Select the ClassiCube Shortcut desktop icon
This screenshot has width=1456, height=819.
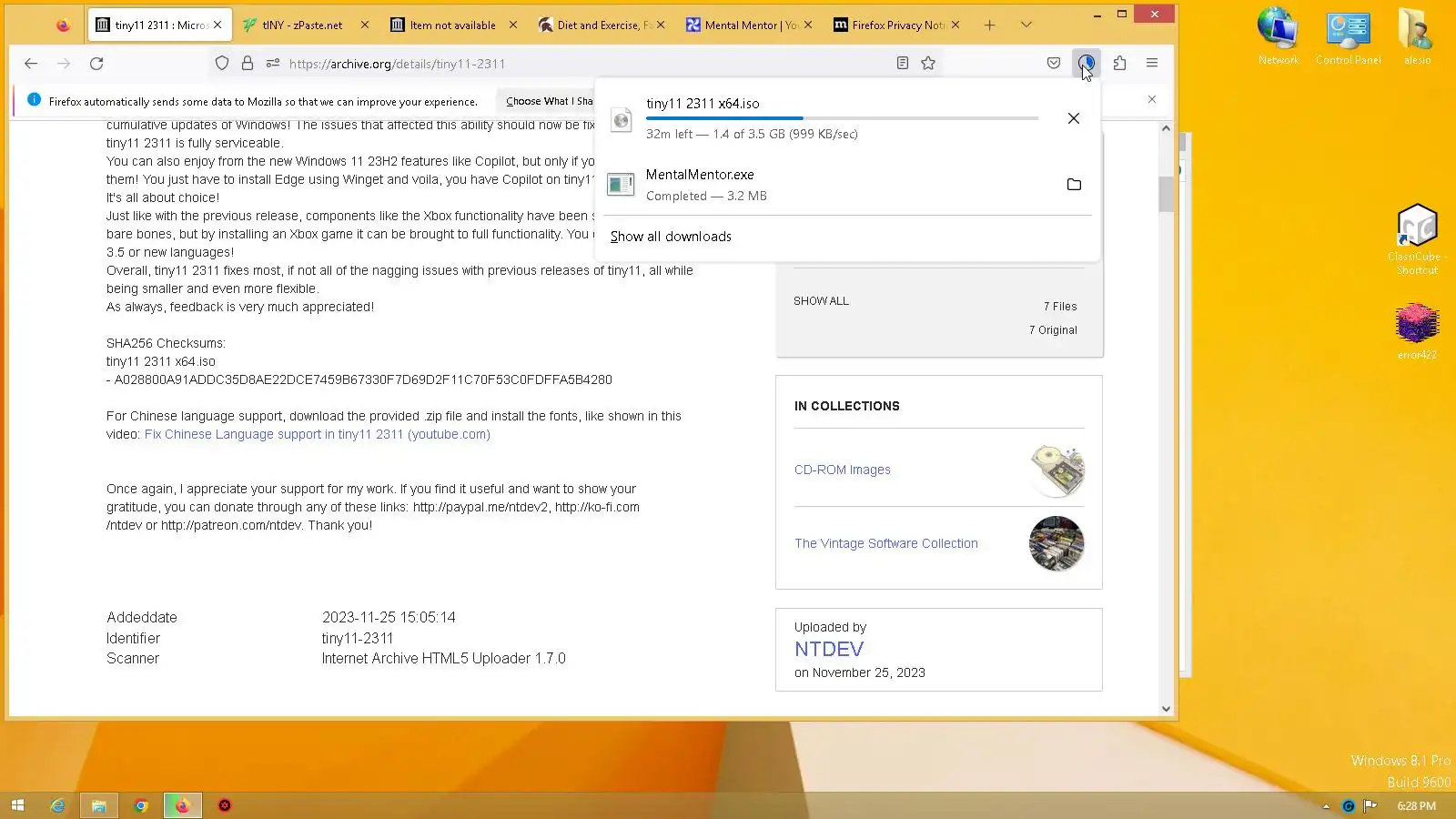click(1417, 239)
